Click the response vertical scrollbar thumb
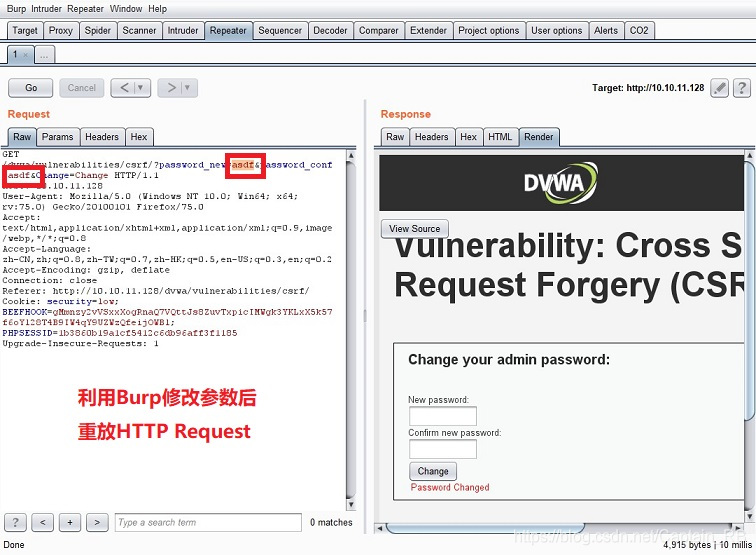This screenshot has height=555, width=756. [x=749, y=289]
